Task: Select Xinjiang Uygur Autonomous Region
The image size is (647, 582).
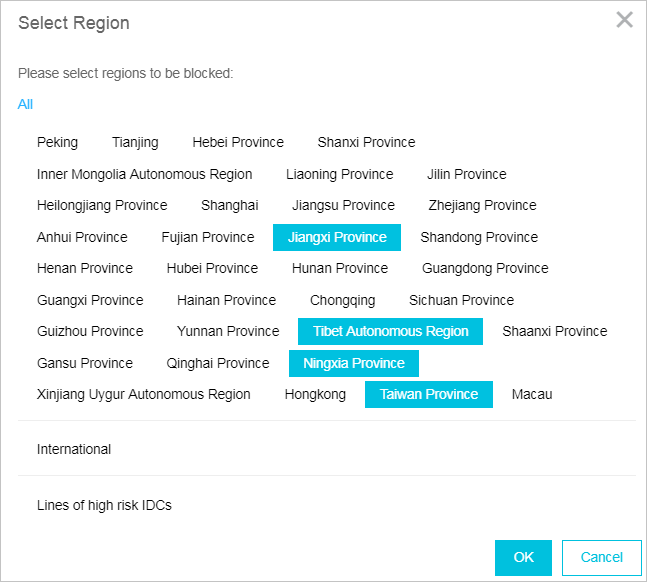Action: tap(143, 394)
